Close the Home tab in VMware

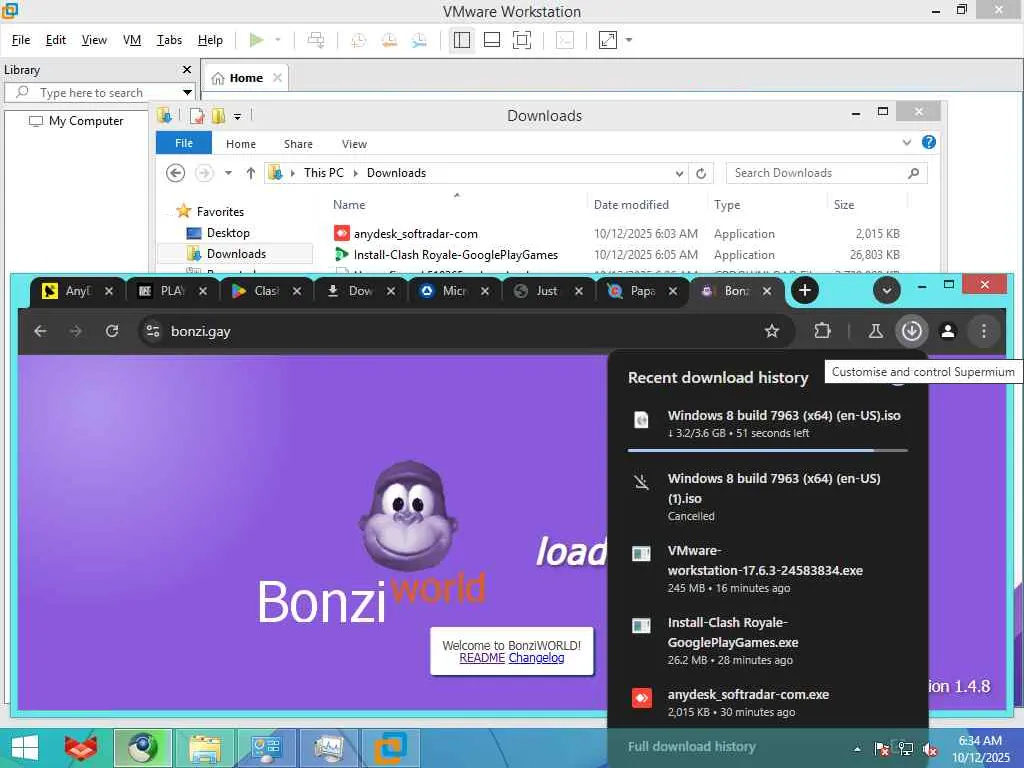(278, 78)
